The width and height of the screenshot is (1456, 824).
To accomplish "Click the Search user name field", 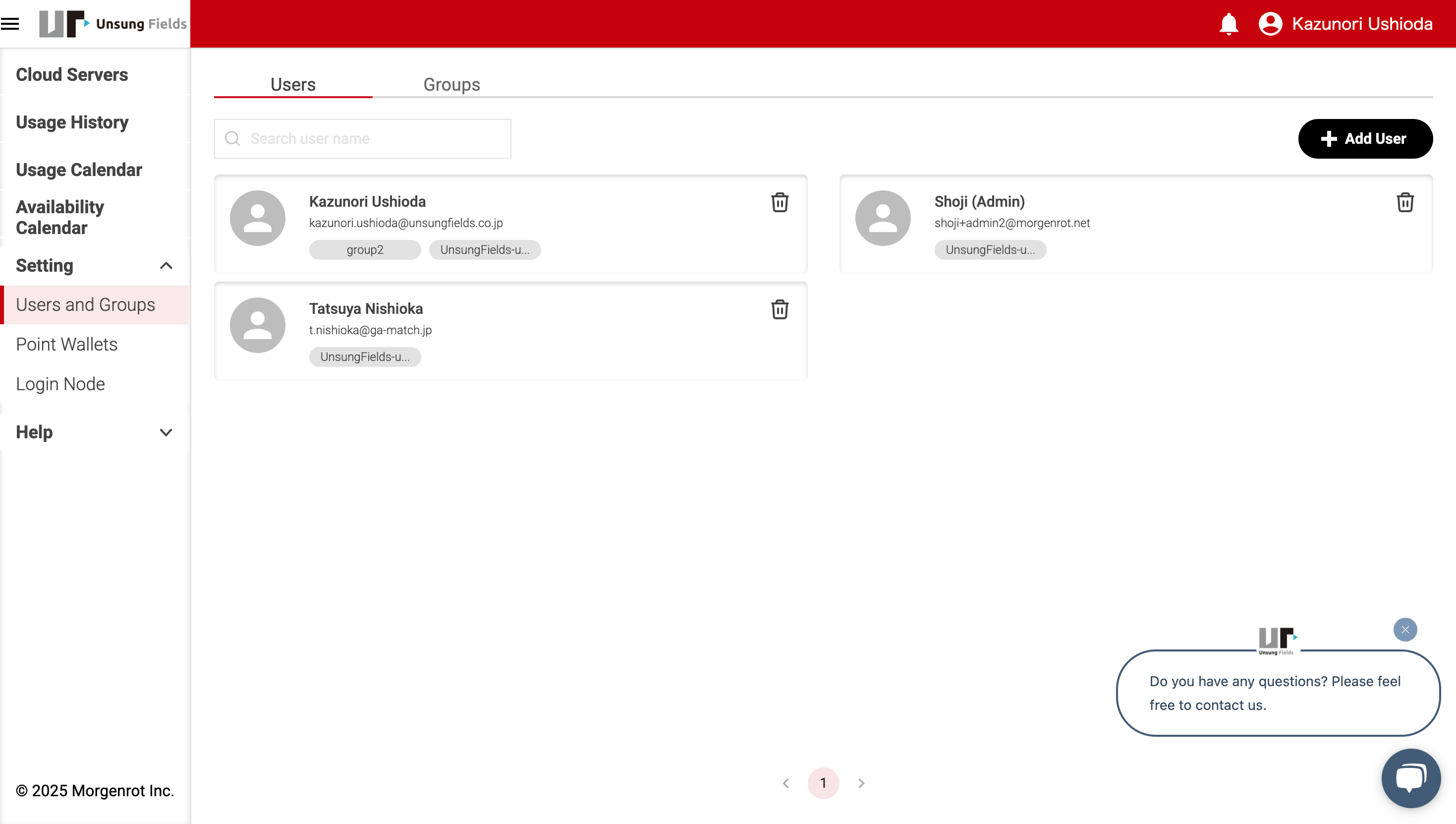I will pos(373,139).
